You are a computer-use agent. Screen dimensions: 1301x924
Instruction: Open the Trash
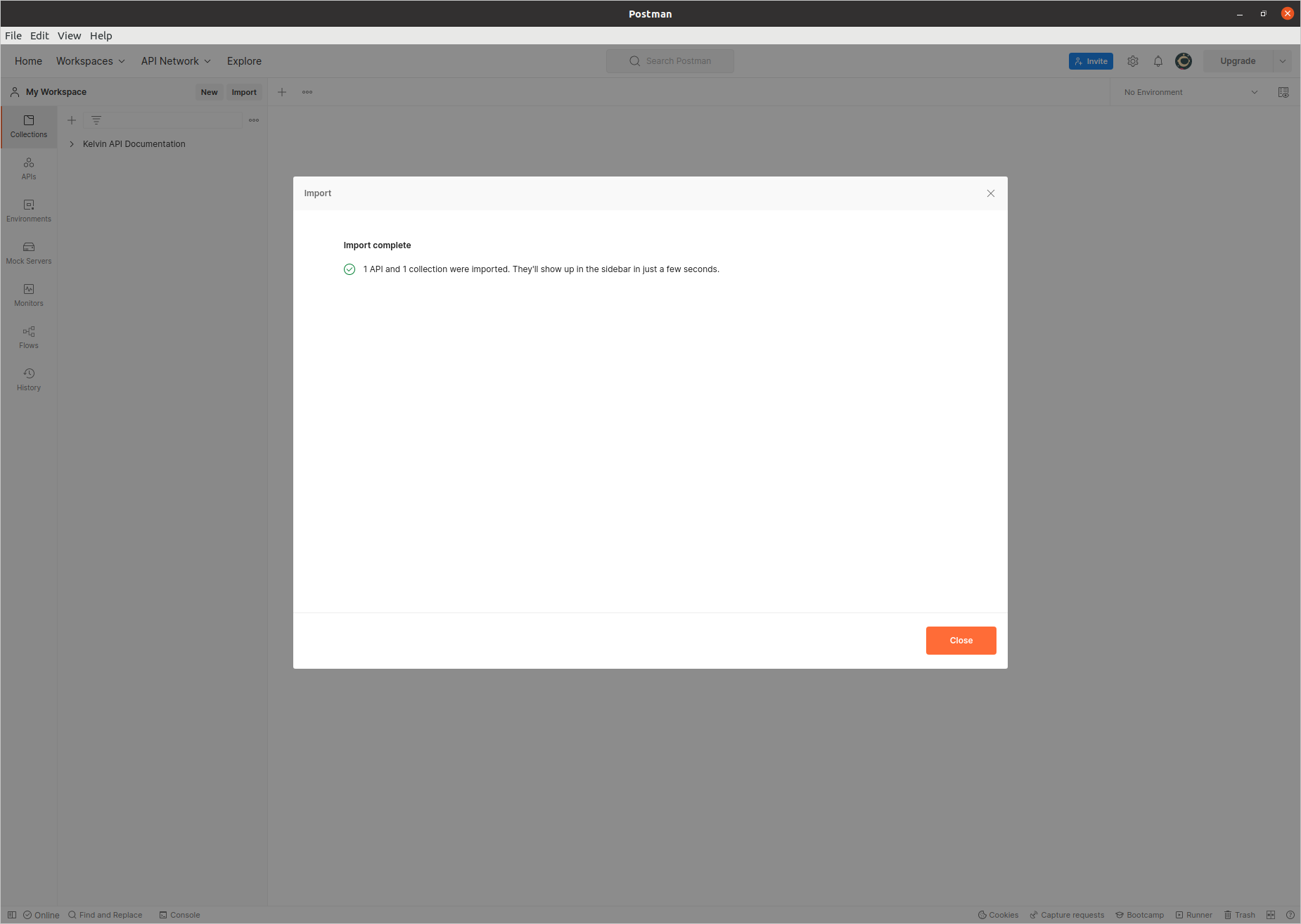click(1239, 915)
